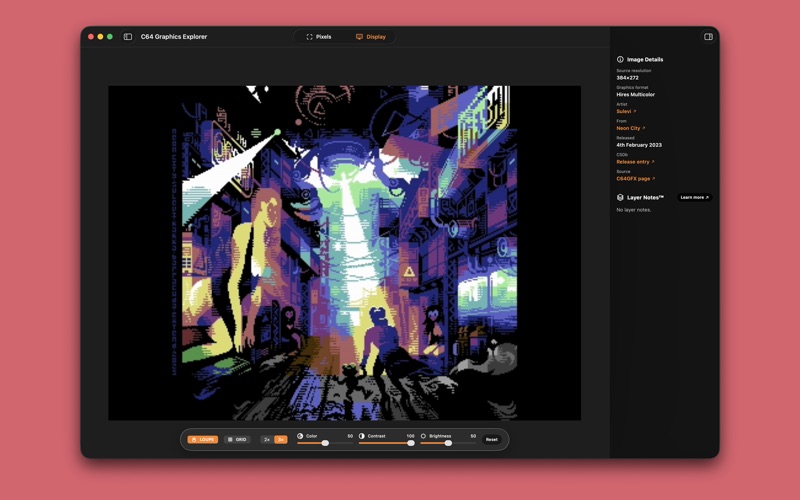Click the Color value 50
Image resolution: width=800 pixels, height=500 pixels.
tap(350, 436)
